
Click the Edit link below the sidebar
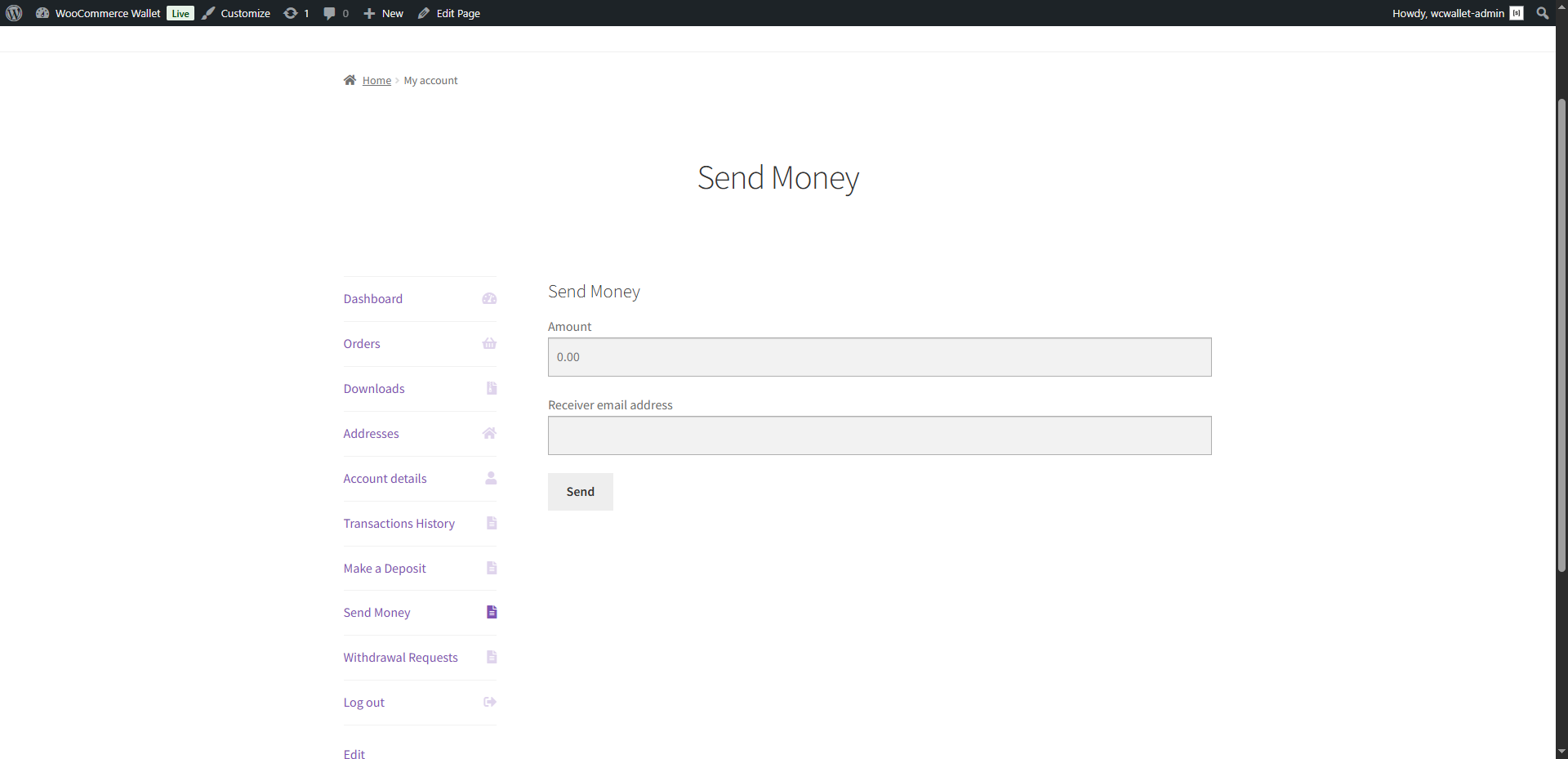[x=354, y=753]
